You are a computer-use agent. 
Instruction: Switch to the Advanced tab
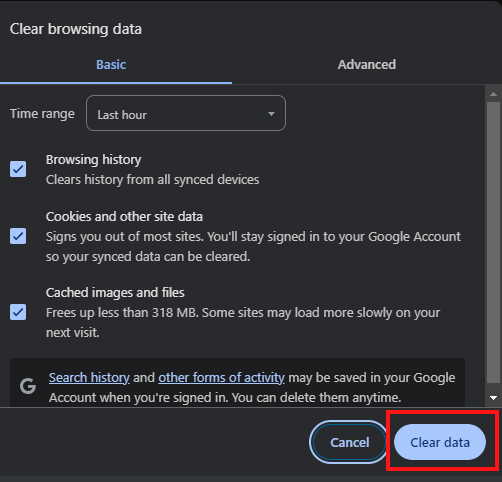click(367, 65)
